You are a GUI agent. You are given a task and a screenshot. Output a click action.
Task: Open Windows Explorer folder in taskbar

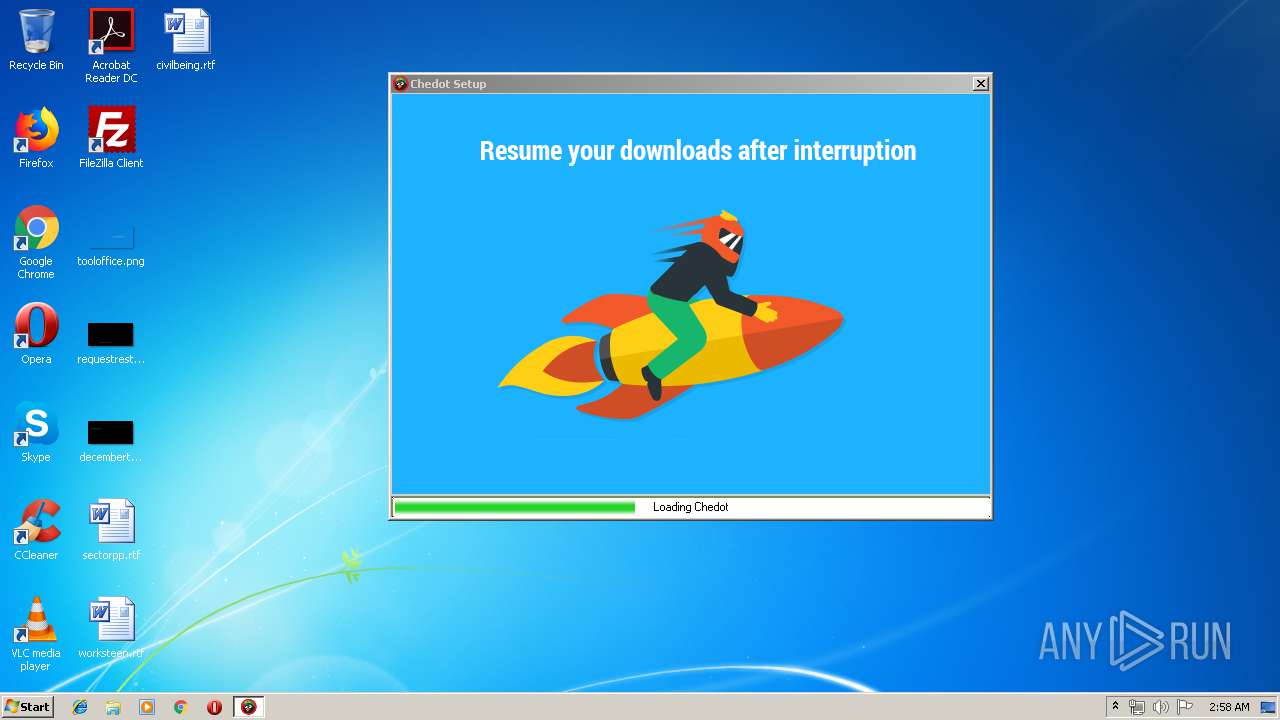[x=113, y=707]
